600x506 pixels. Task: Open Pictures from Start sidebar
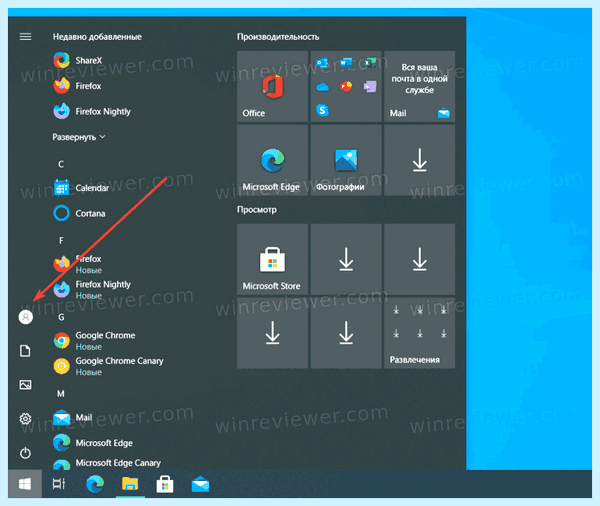(x=25, y=385)
